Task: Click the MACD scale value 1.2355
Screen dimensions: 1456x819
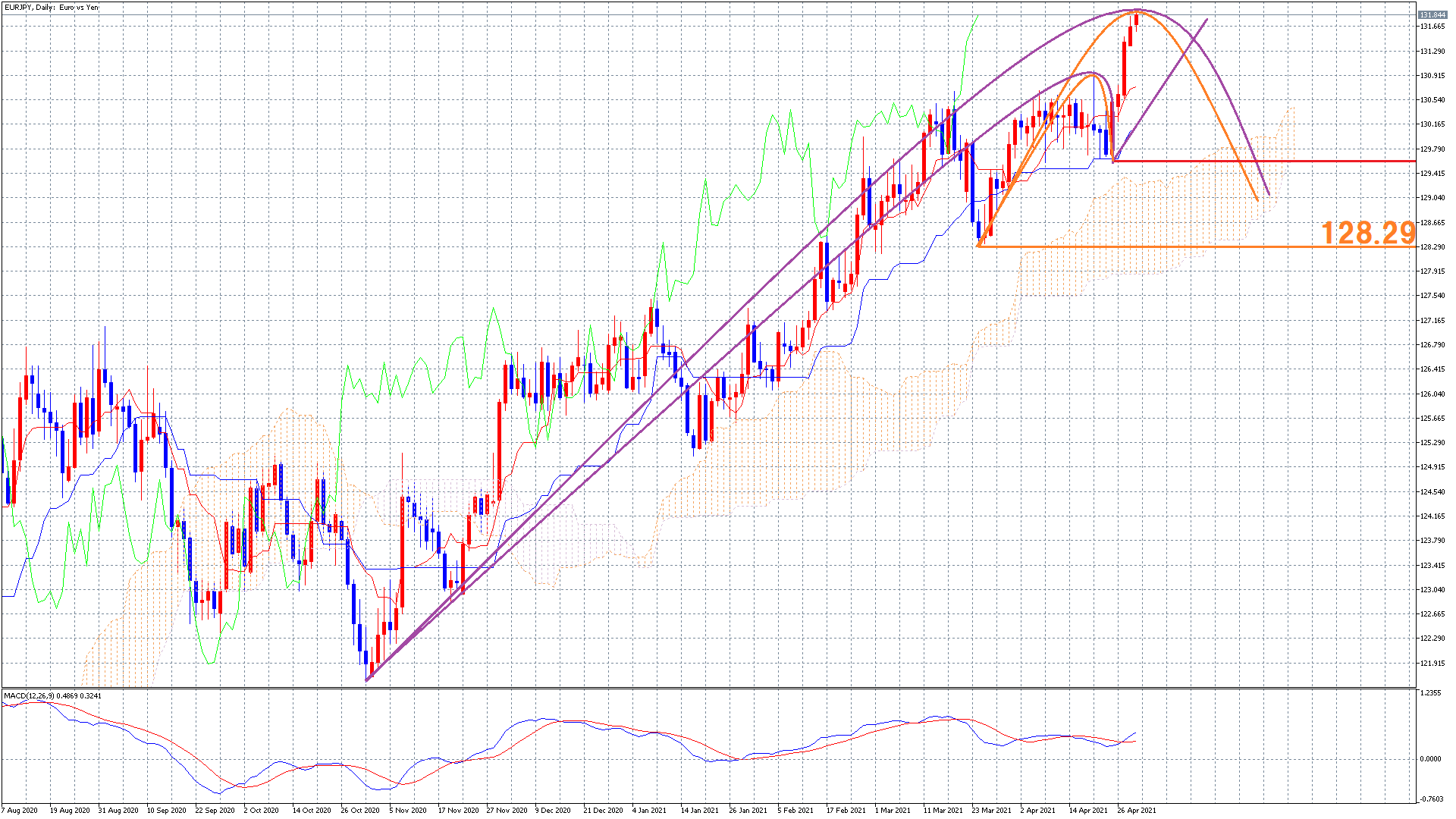Action: click(1430, 693)
